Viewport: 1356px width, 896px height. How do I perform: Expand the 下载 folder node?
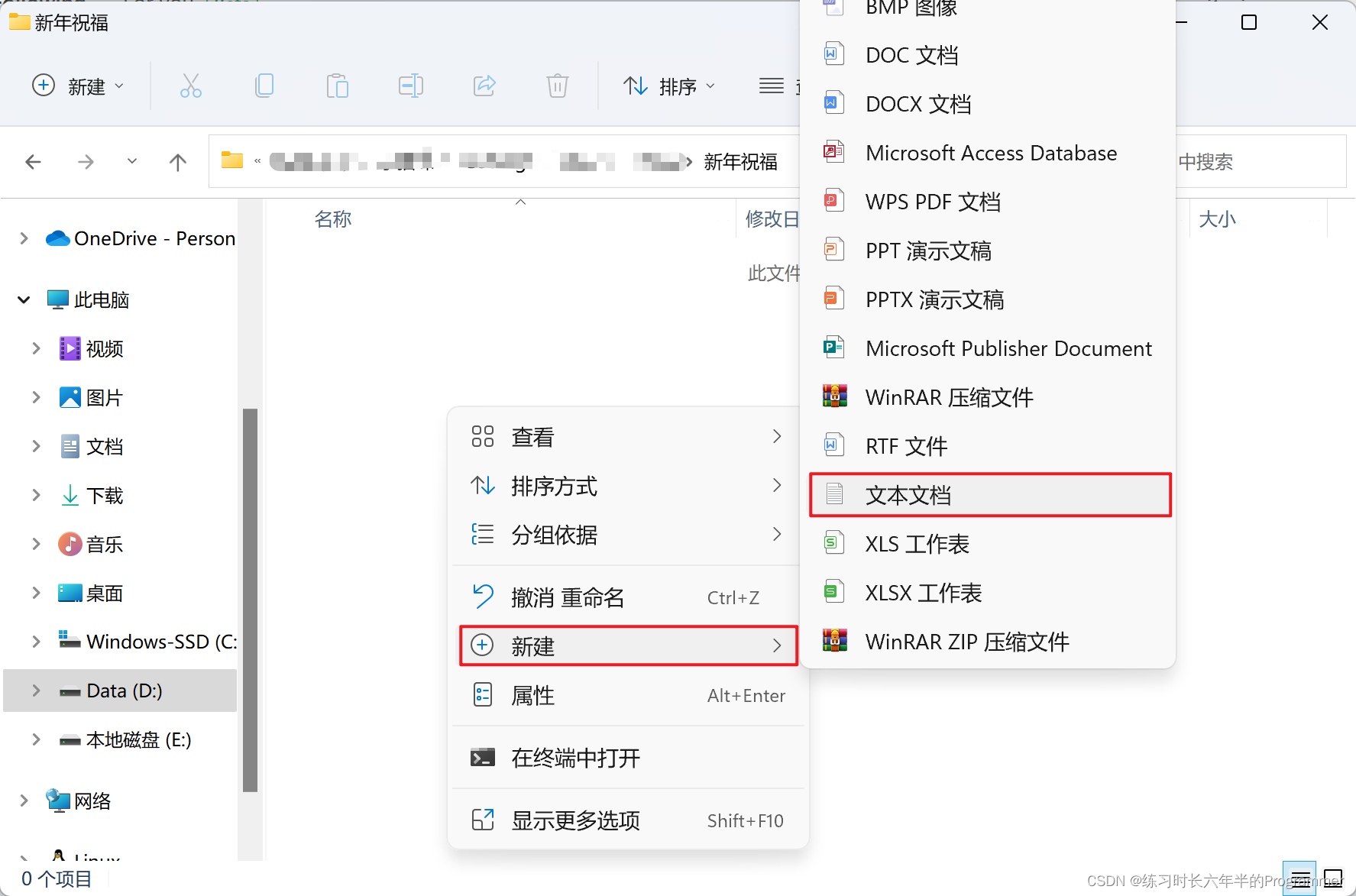pyautogui.click(x=36, y=495)
